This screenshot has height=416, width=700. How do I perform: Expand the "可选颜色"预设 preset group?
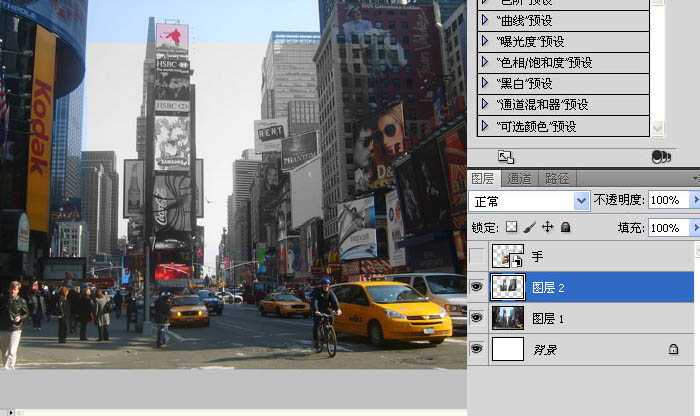pos(485,126)
